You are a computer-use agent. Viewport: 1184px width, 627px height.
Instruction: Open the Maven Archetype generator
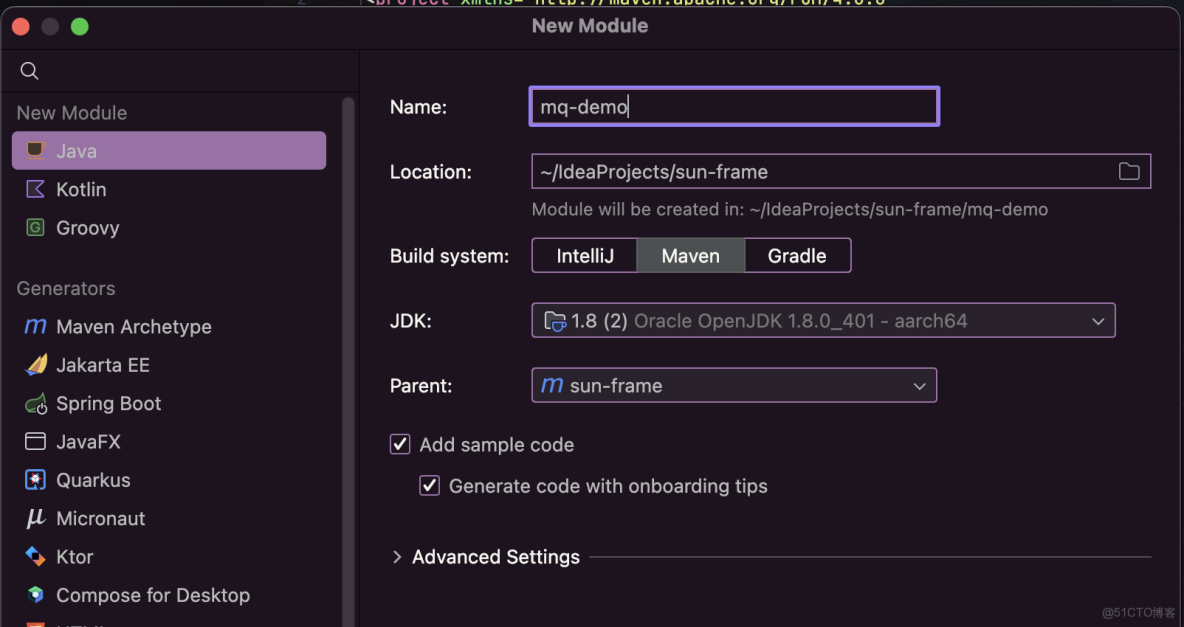click(x=131, y=326)
